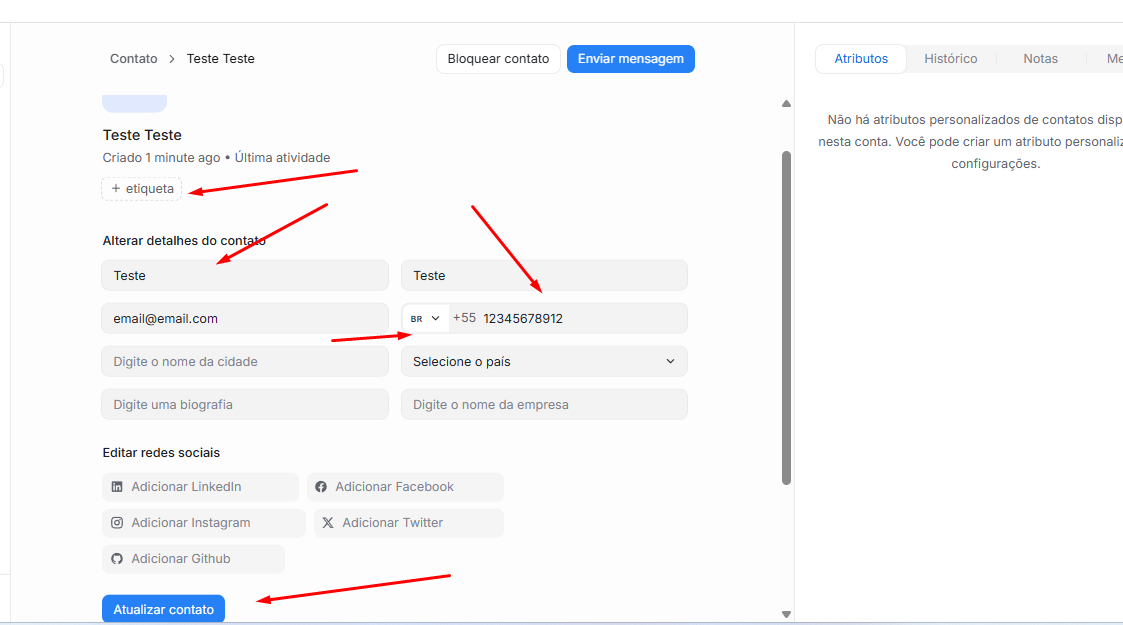This screenshot has height=625, width=1123.
Task: Go back to Contato breadcrumb link
Action: click(x=134, y=59)
